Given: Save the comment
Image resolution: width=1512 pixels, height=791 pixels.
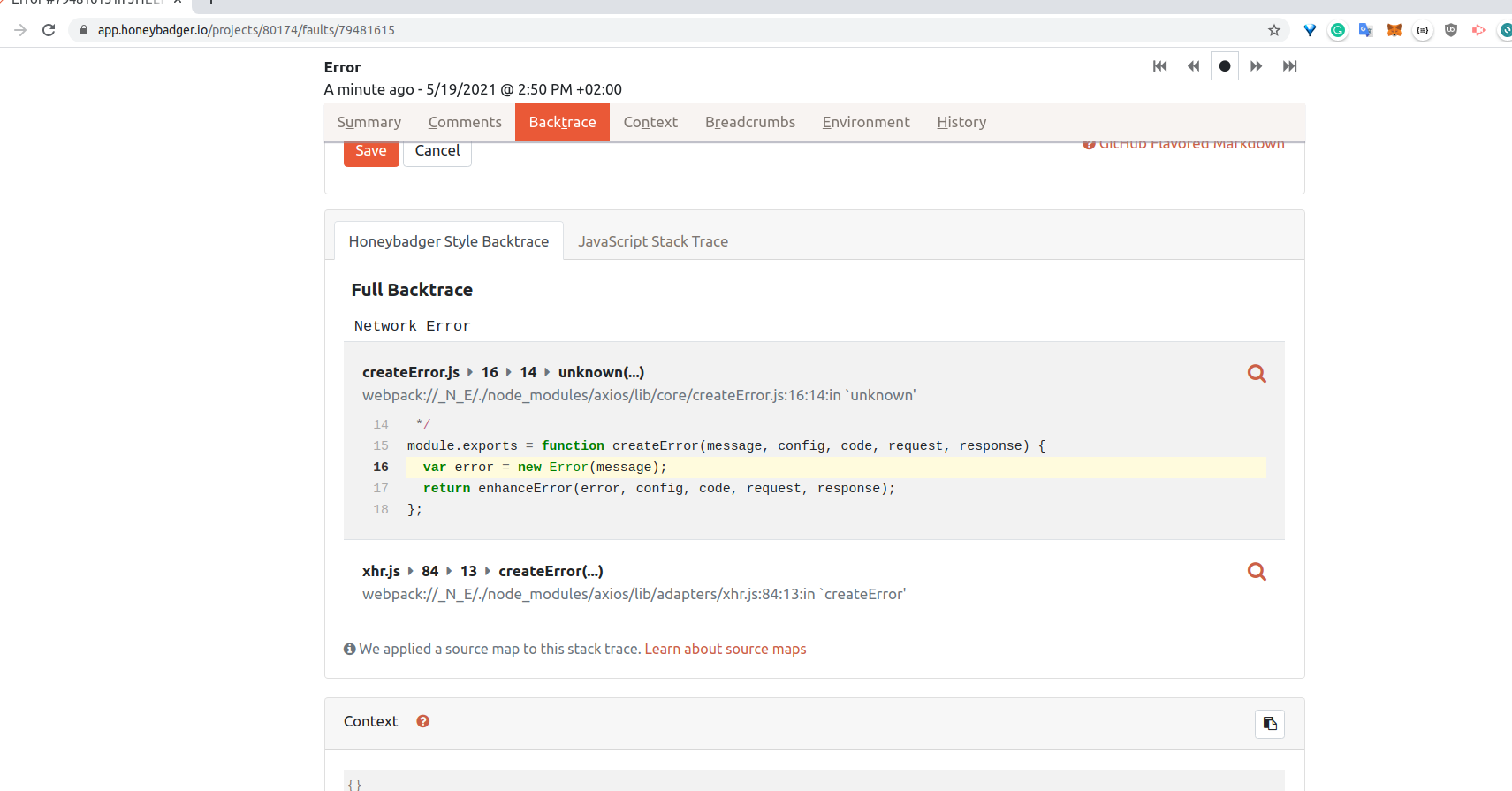Looking at the screenshot, I should [371, 151].
